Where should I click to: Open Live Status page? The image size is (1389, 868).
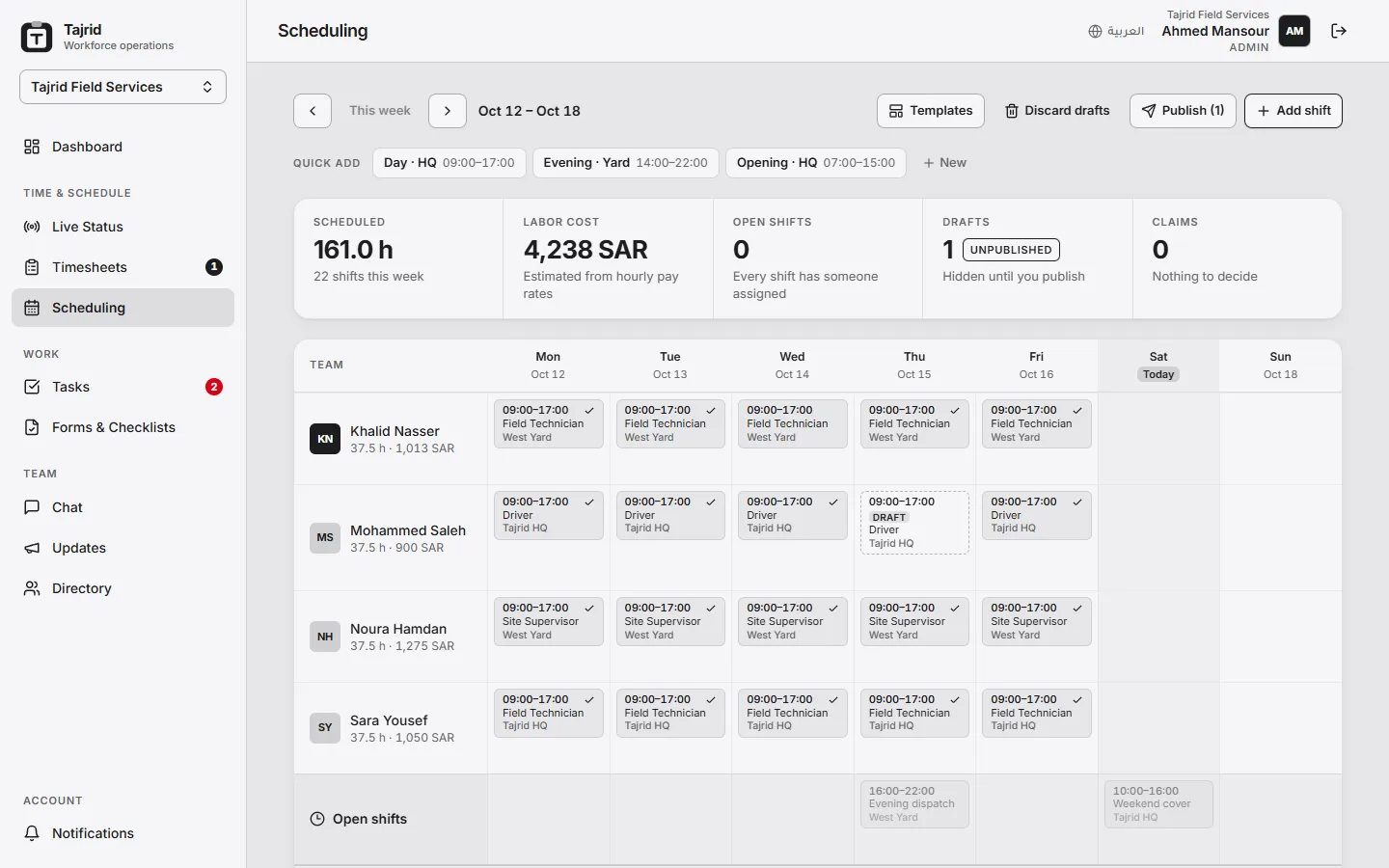coord(123,227)
